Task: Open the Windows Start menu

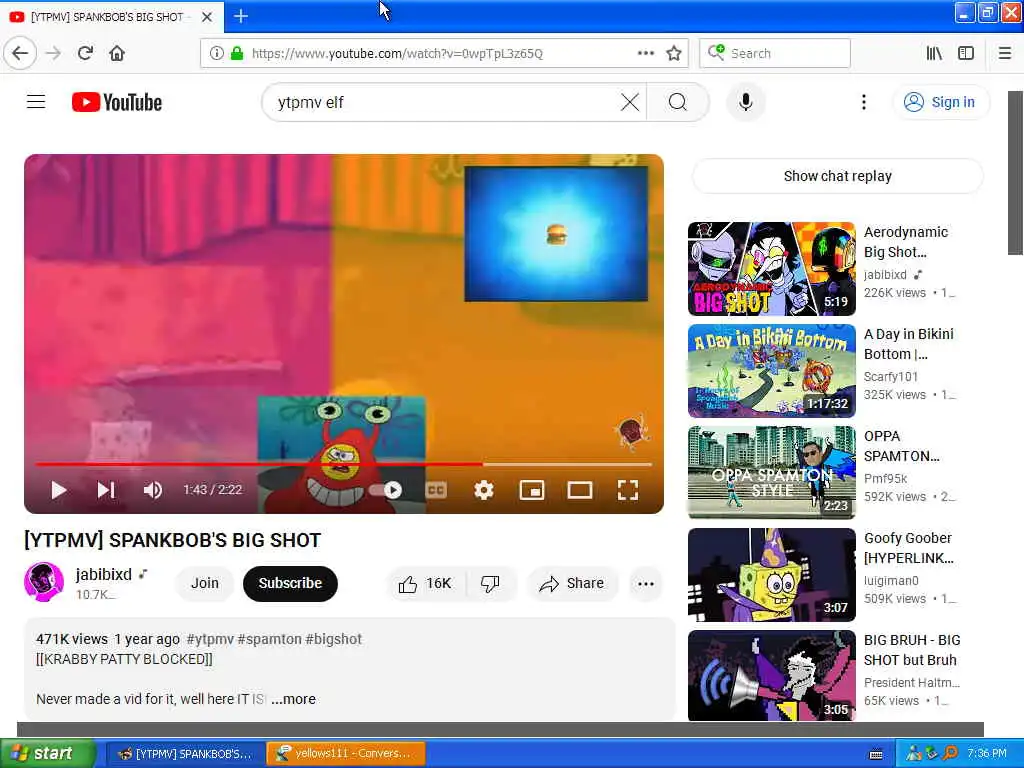Action: (47, 753)
